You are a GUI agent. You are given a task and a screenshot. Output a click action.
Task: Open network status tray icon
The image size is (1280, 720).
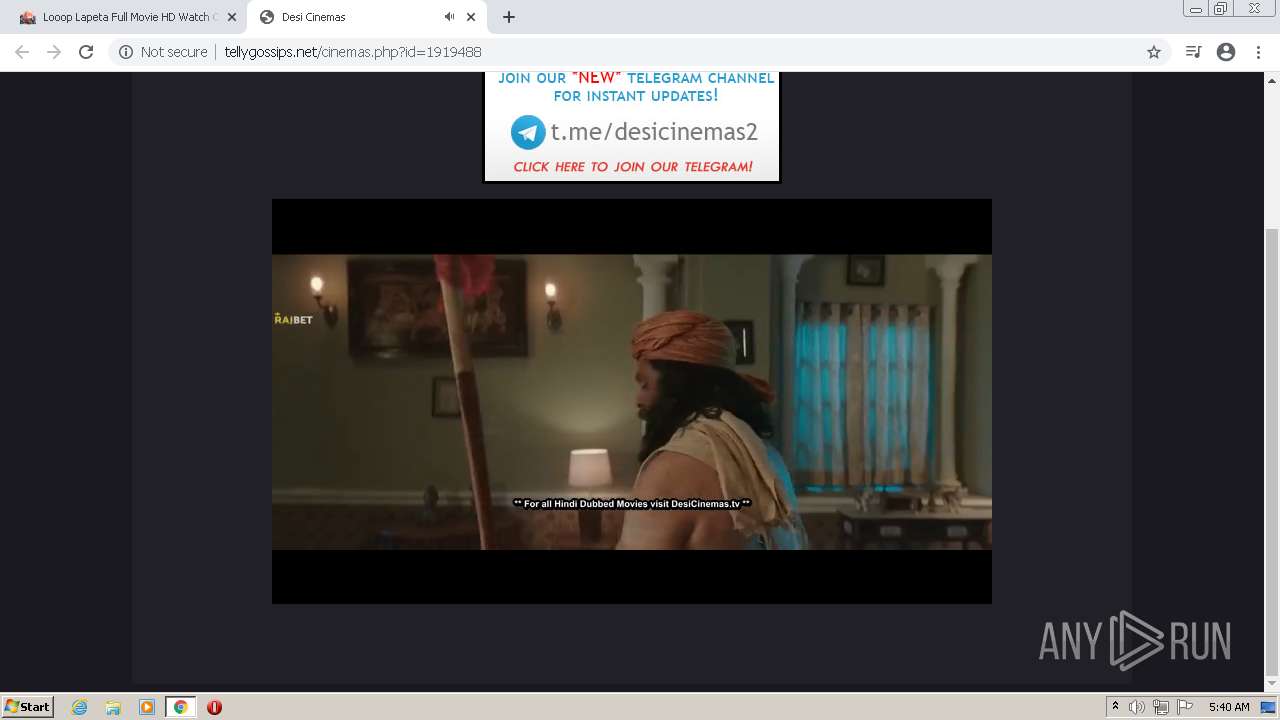pos(1161,707)
